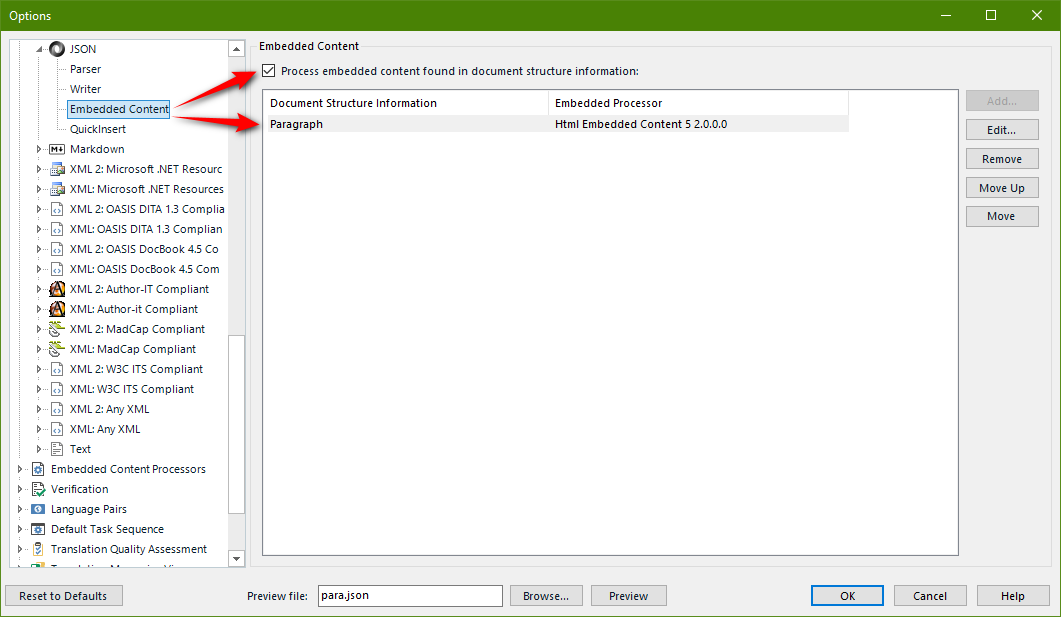Expand XML 2: Author-IT Compliant node
This screenshot has height=617, width=1061.
[x=39, y=290]
